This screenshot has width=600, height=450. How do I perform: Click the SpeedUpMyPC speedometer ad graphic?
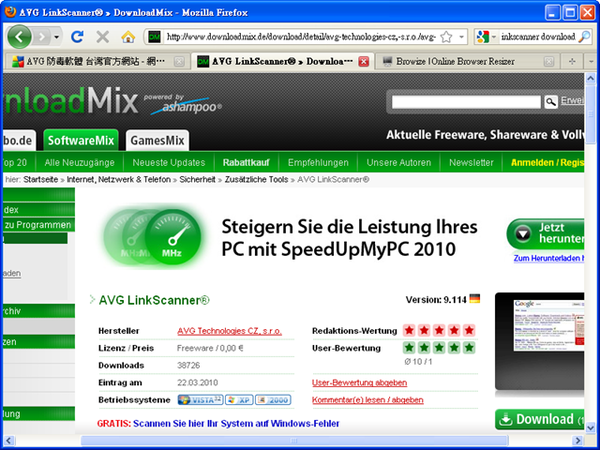[x=153, y=237]
